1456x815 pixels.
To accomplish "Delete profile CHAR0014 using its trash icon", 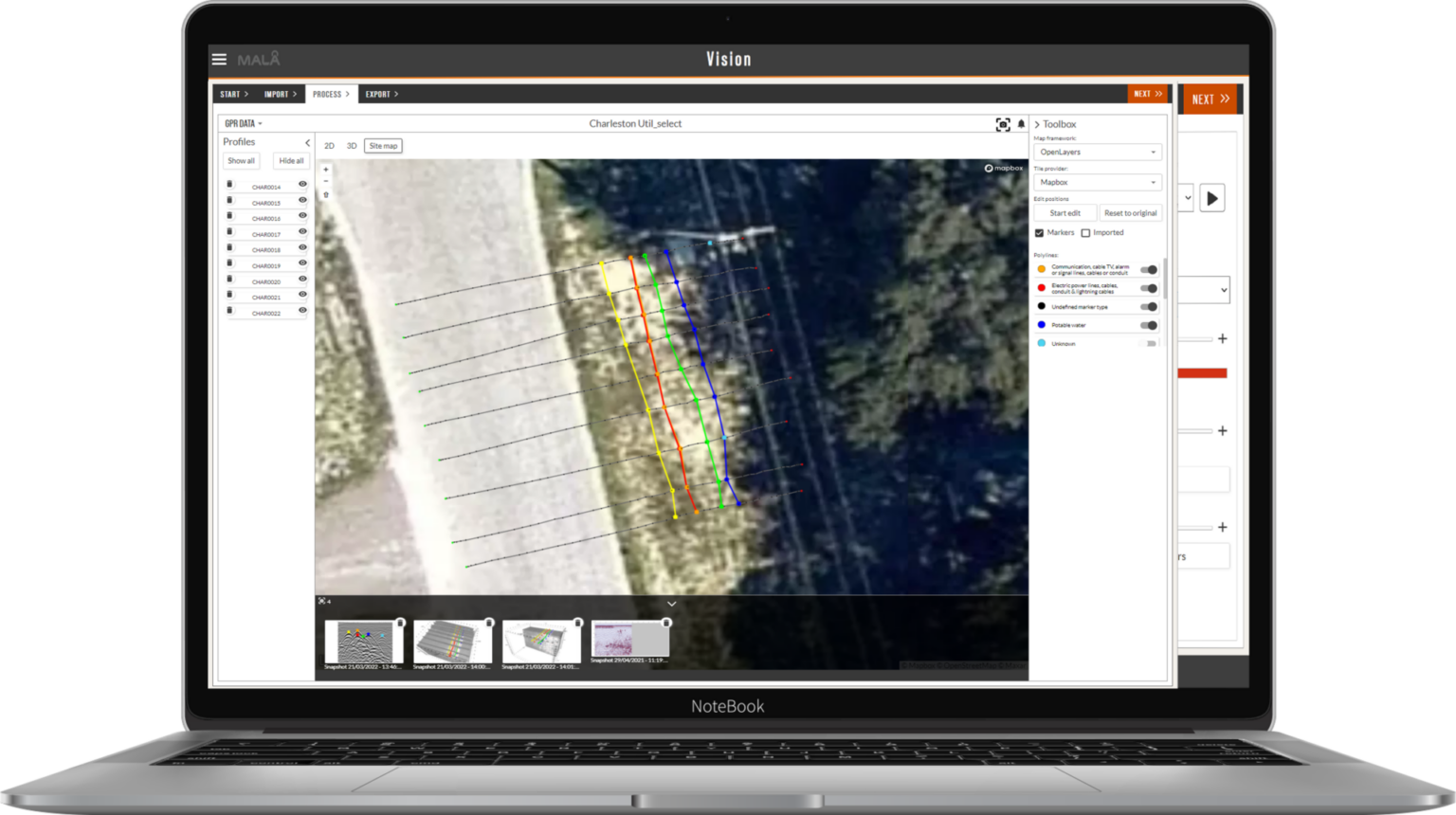I will pyautogui.click(x=229, y=184).
